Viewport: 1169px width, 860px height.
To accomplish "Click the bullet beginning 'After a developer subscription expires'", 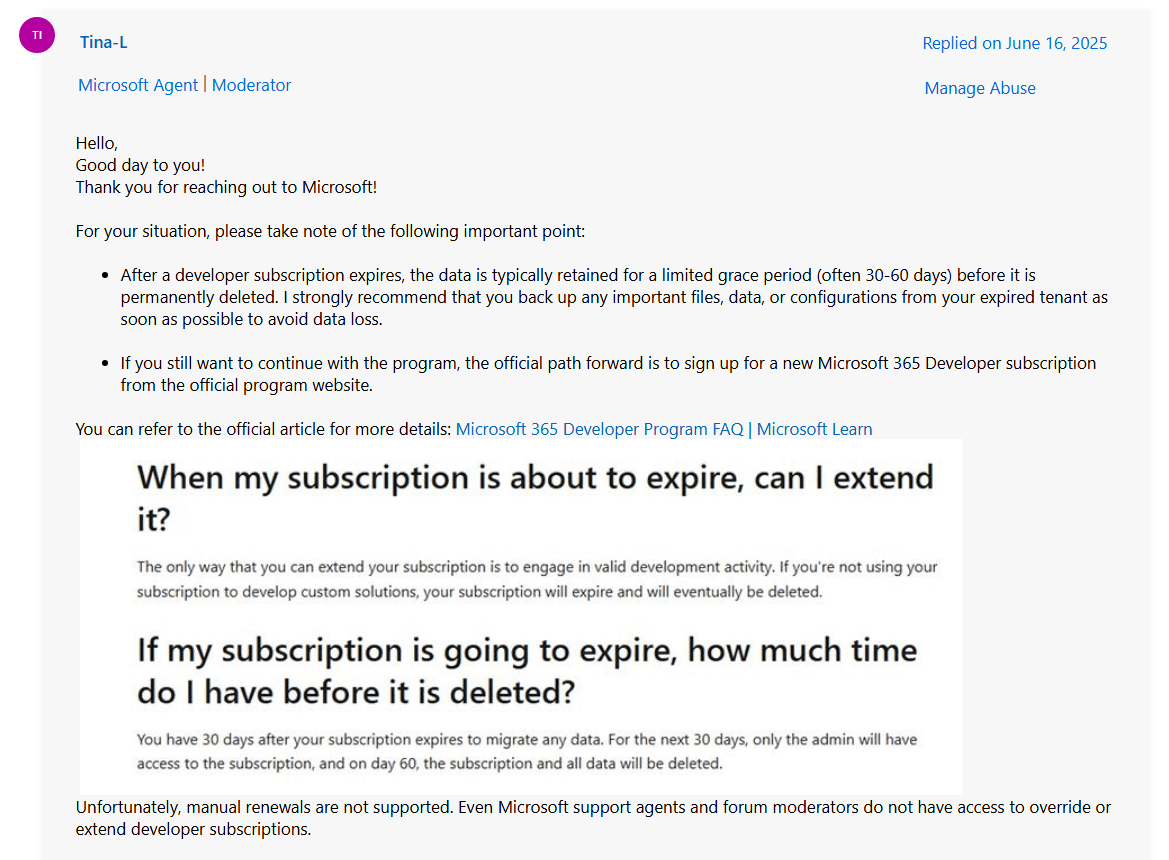I will 614,297.
